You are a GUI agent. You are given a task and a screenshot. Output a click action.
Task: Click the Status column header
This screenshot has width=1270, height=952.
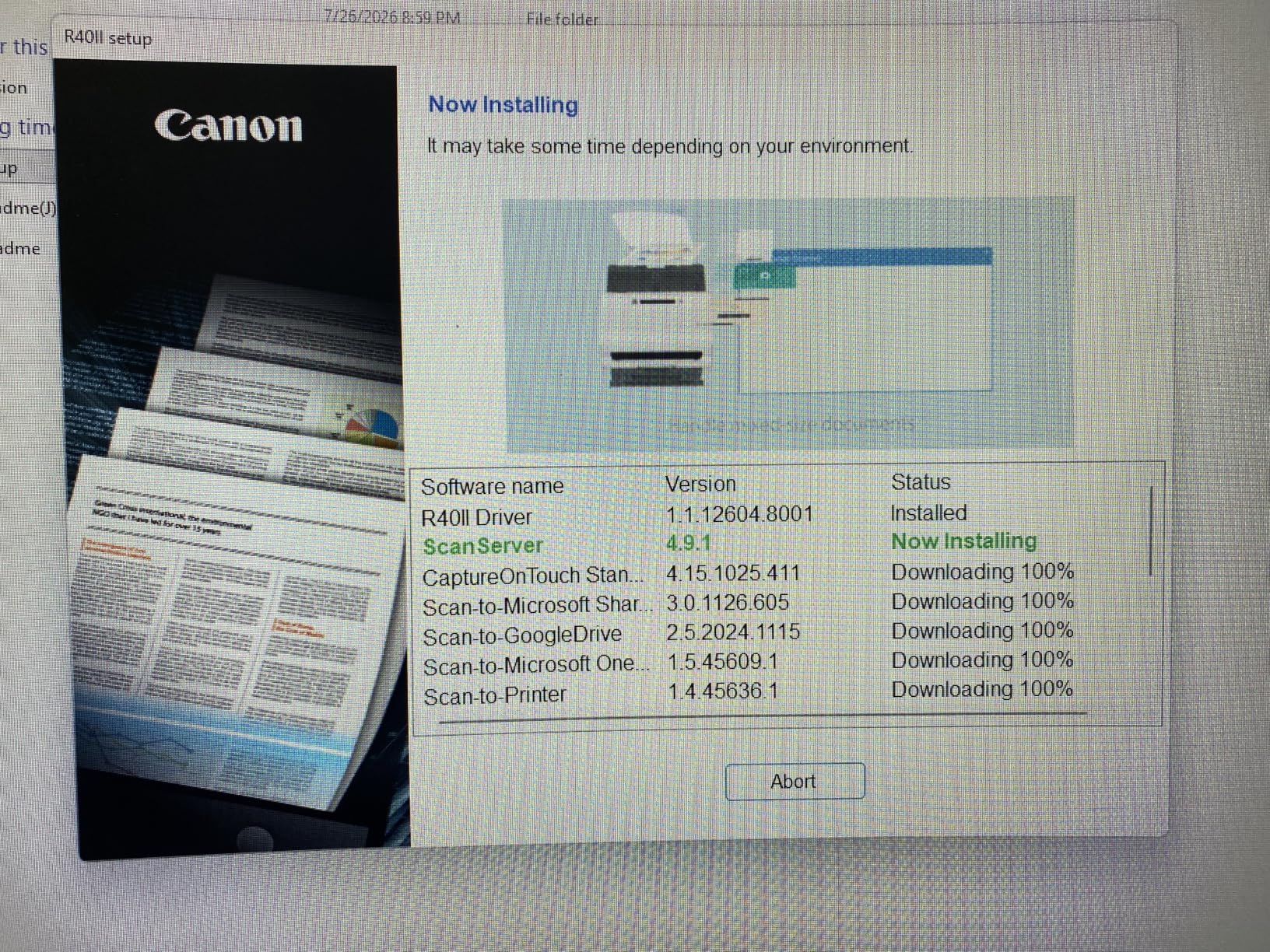tap(921, 482)
